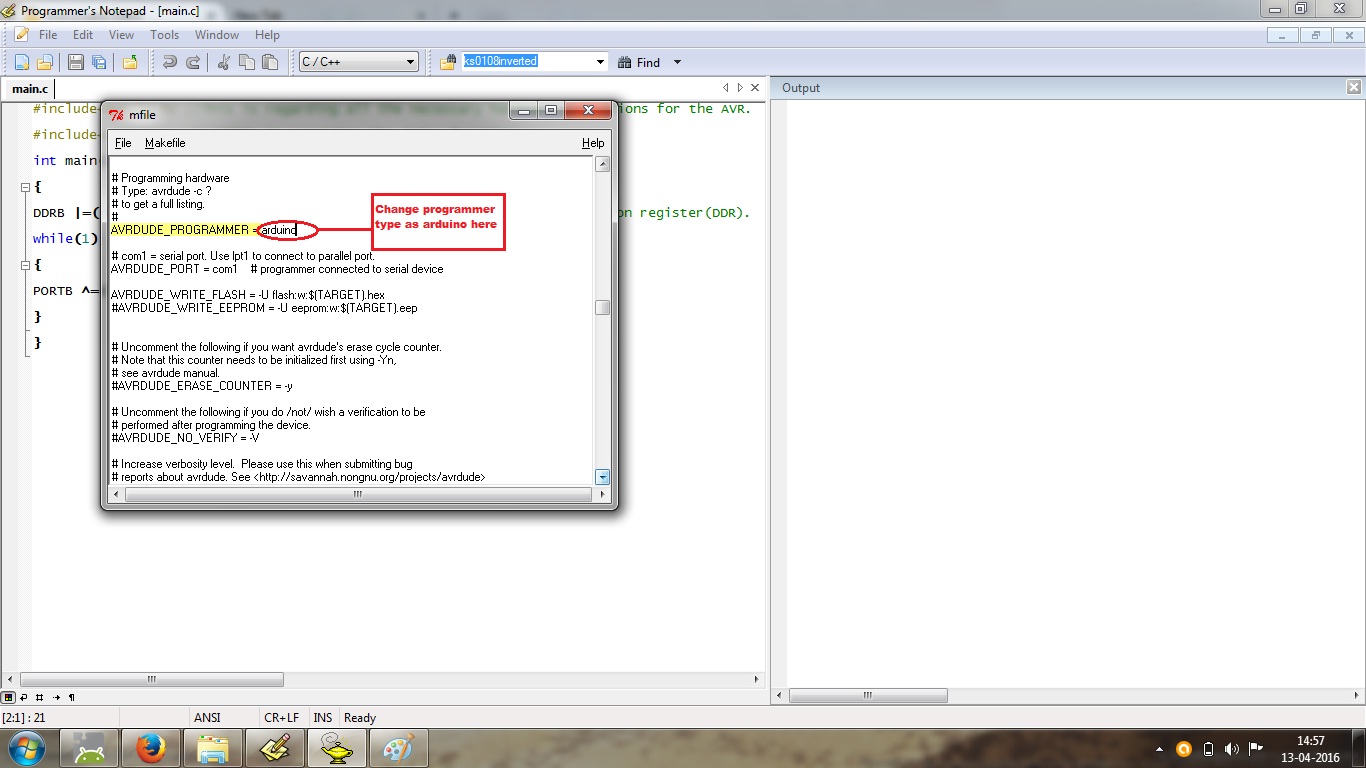Viewport: 1366px width, 768px height.
Task: Close the main.c document tab
Action: pyautogui.click(x=755, y=88)
